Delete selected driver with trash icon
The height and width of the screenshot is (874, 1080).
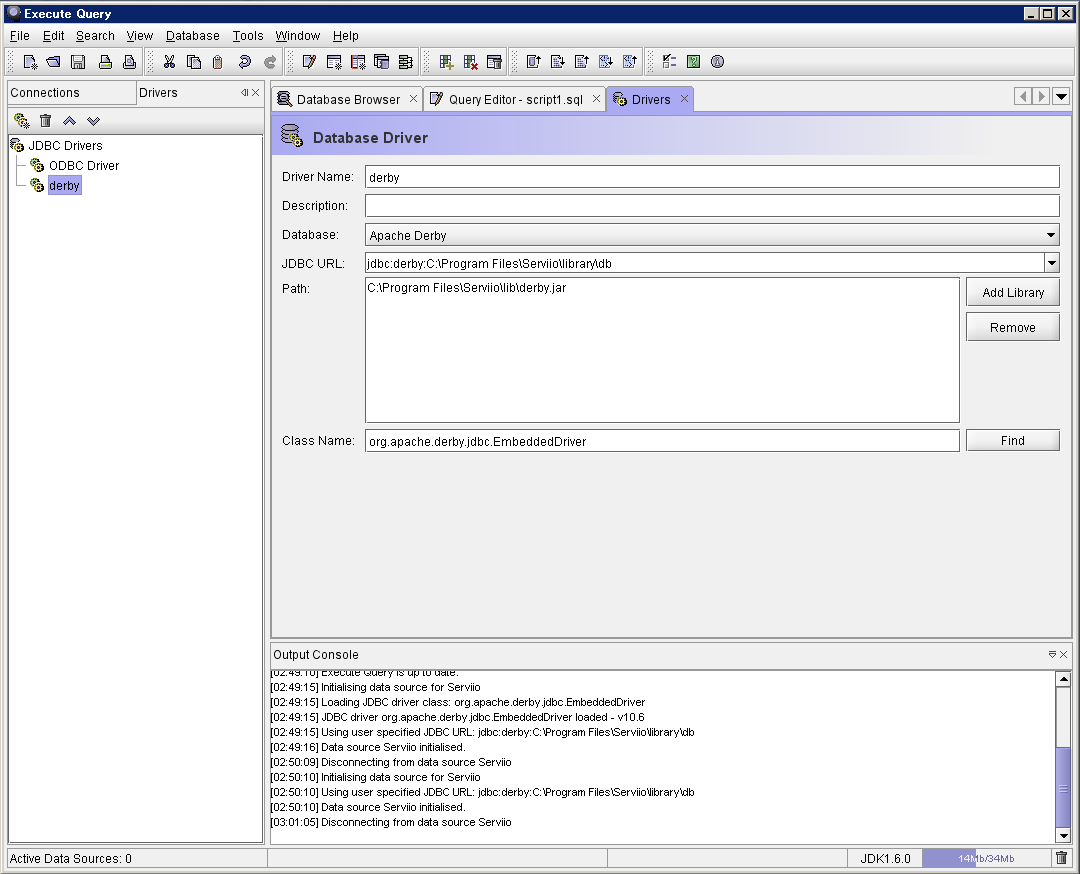(x=45, y=121)
